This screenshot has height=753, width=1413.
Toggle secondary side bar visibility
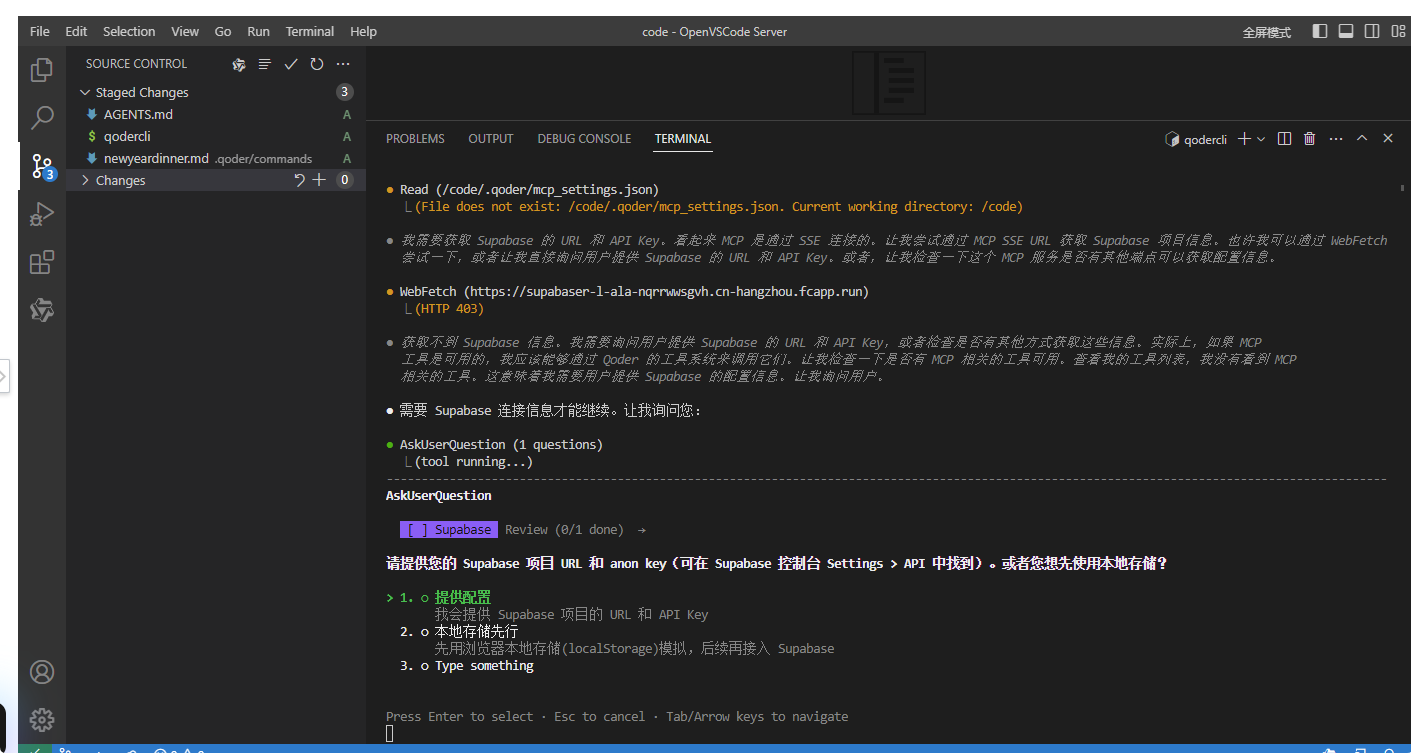pos(1372,32)
